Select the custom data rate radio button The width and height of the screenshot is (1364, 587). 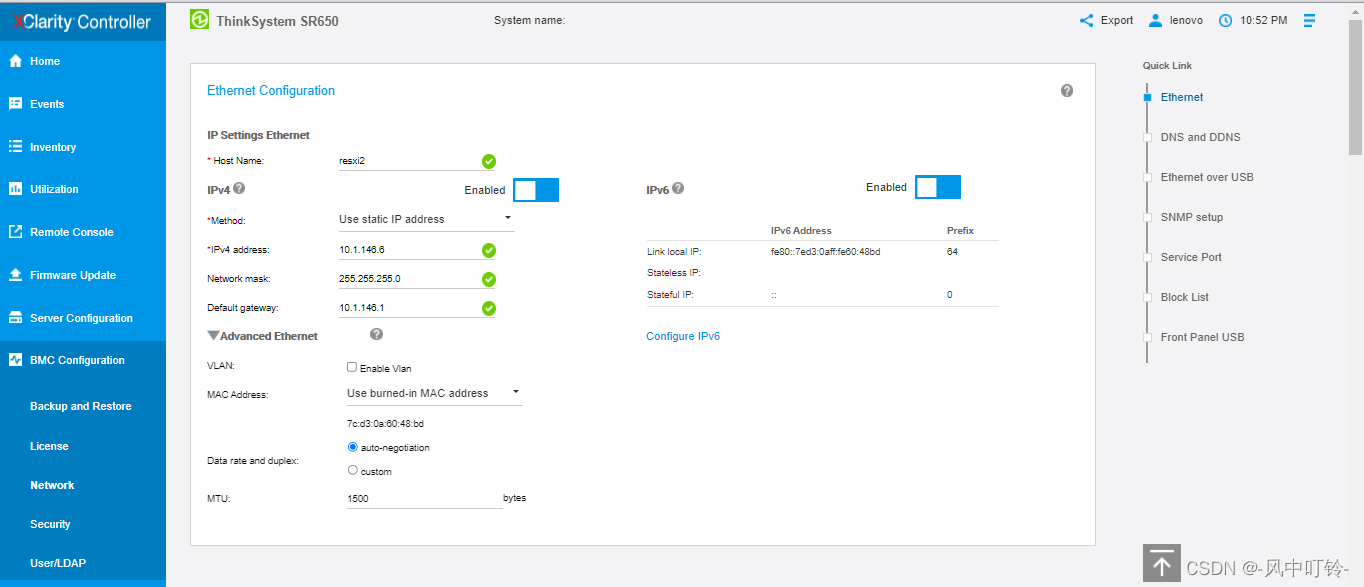click(x=352, y=470)
